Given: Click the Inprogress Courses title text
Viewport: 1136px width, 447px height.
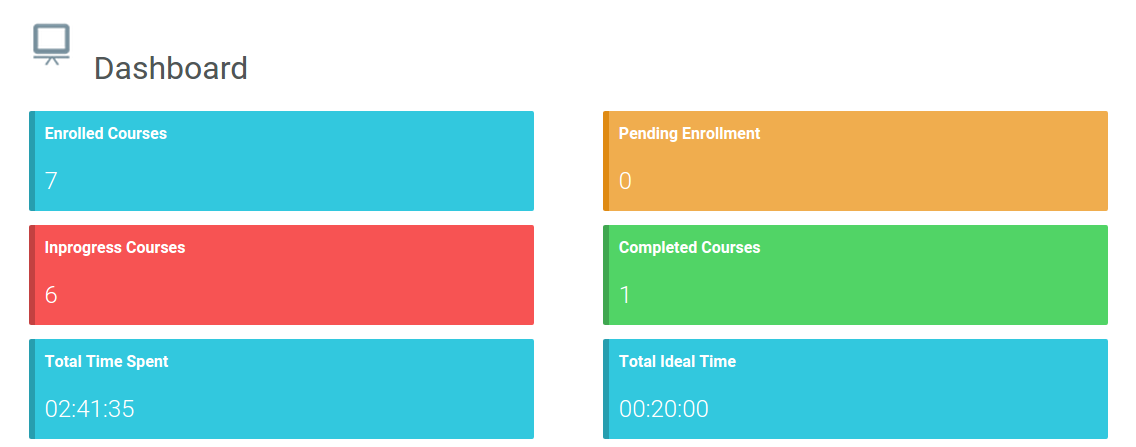Looking at the screenshot, I should click(x=115, y=247).
